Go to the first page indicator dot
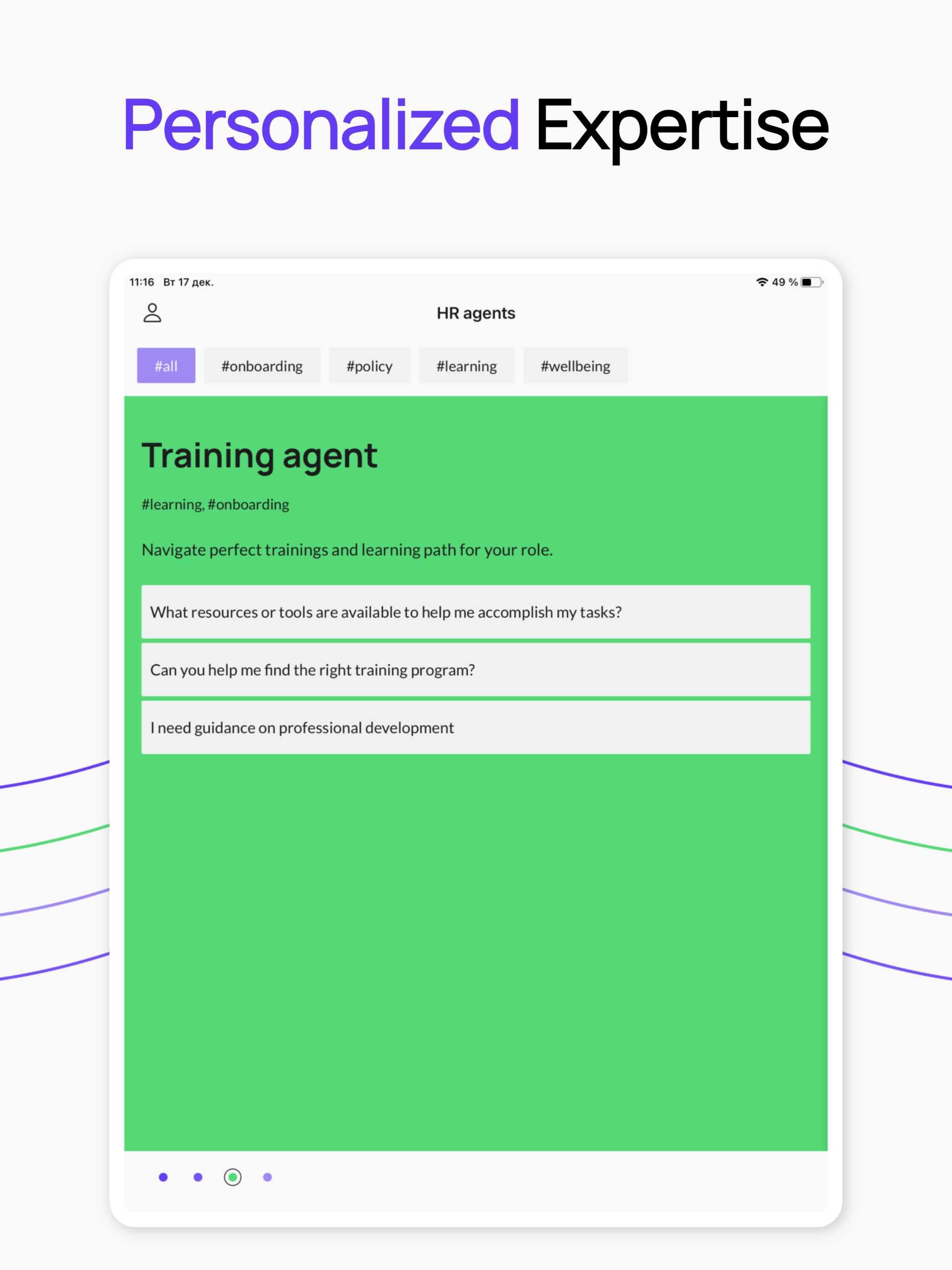Image resolution: width=952 pixels, height=1270 pixels. [x=163, y=1177]
